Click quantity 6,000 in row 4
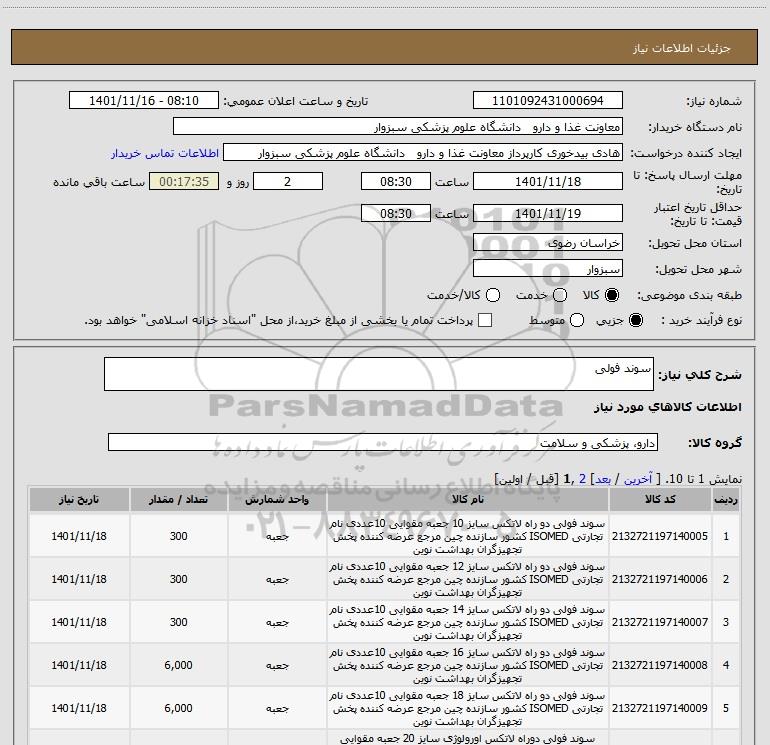Viewport: 770px width, 745px height. tap(178, 665)
